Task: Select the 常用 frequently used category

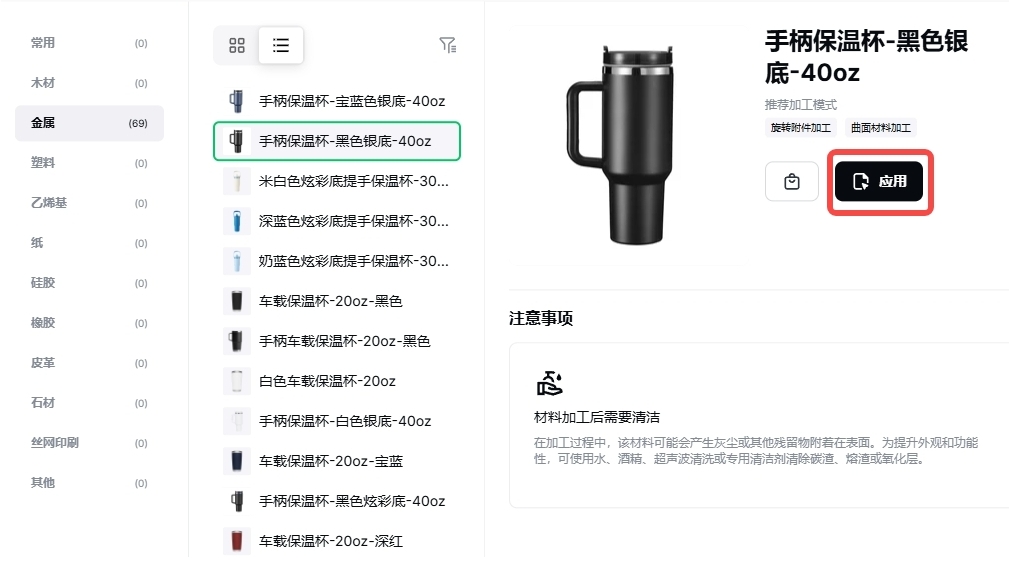Action: (89, 43)
